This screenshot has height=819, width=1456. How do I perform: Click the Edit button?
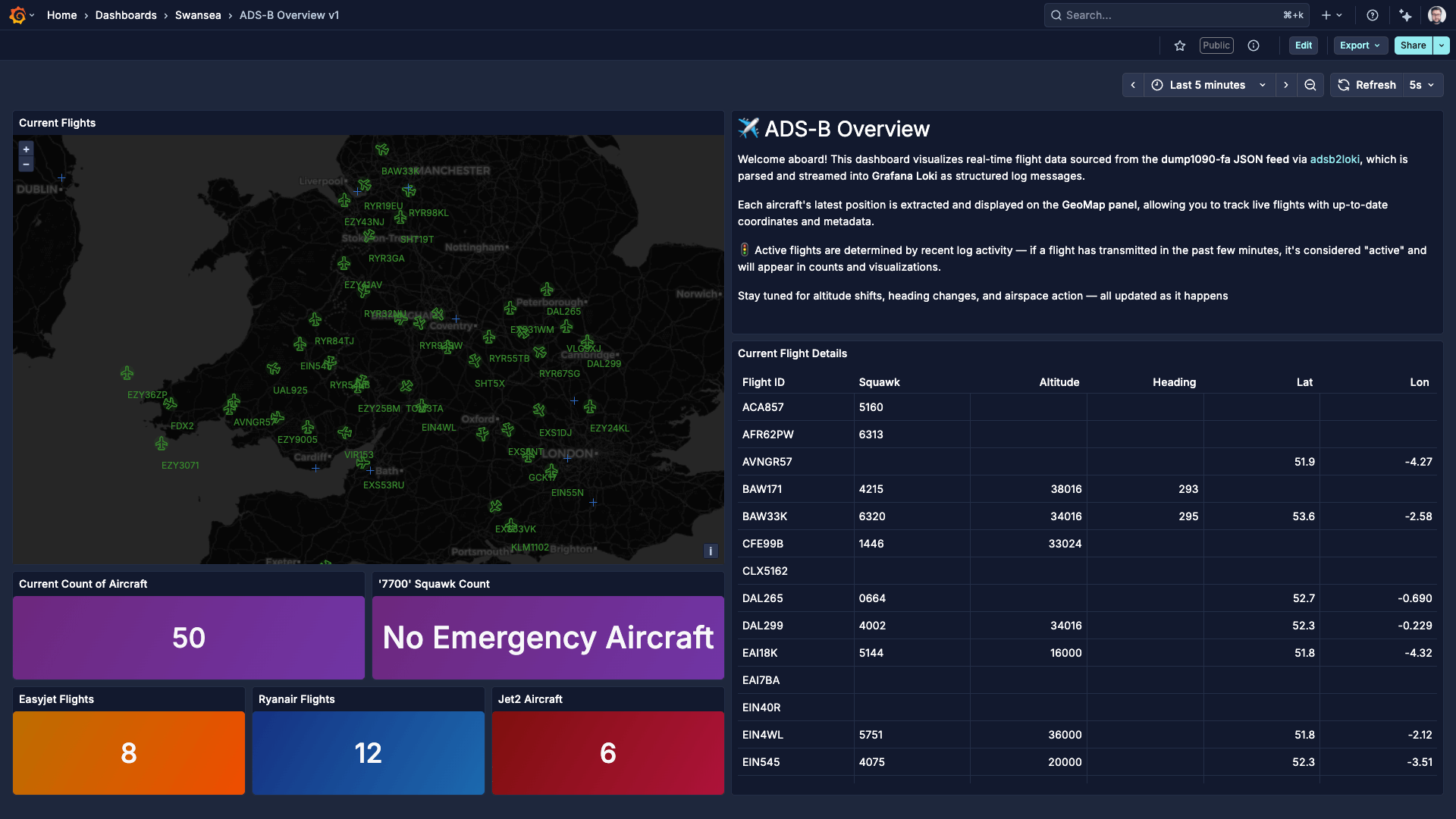(x=1304, y=45)
